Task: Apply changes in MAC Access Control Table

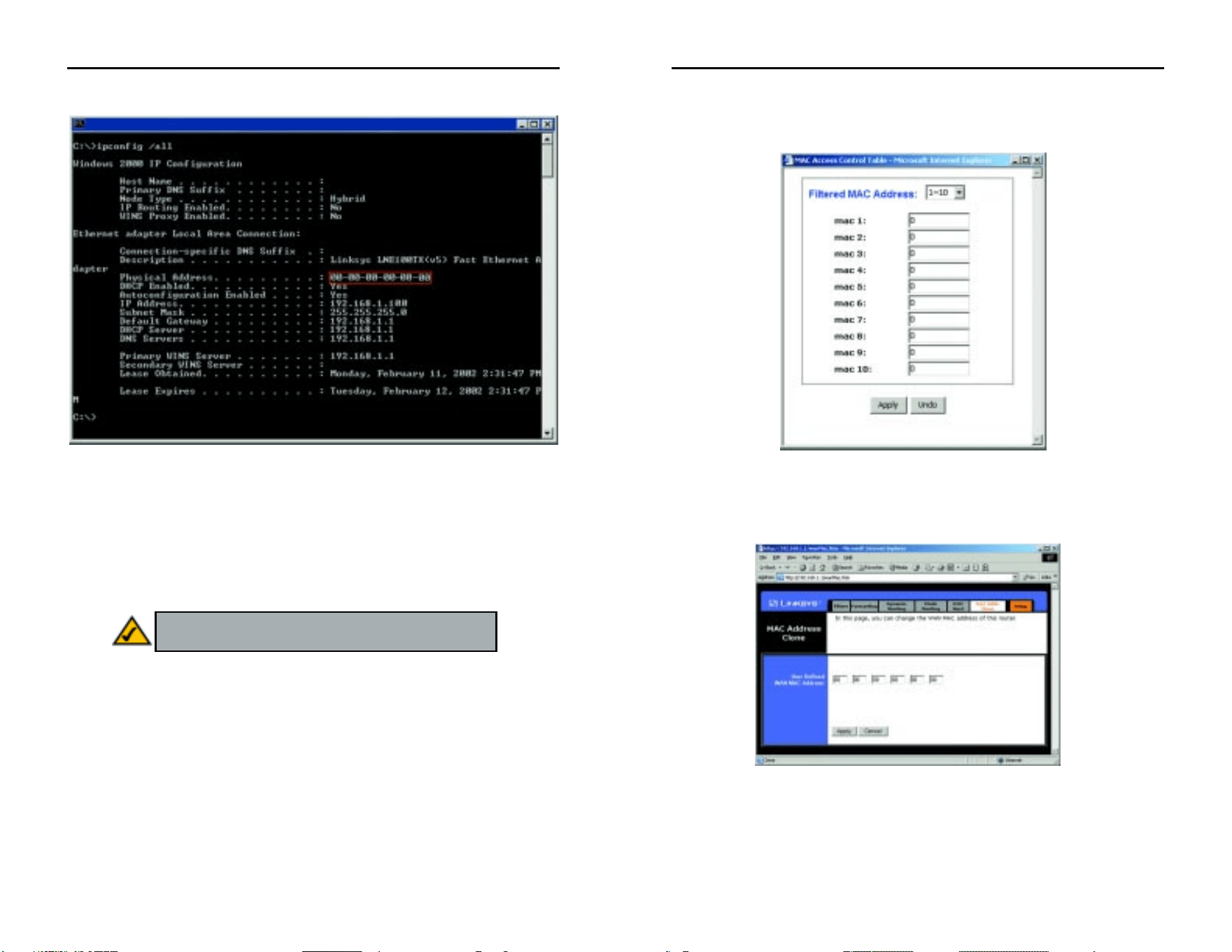Action: point(888,405)
